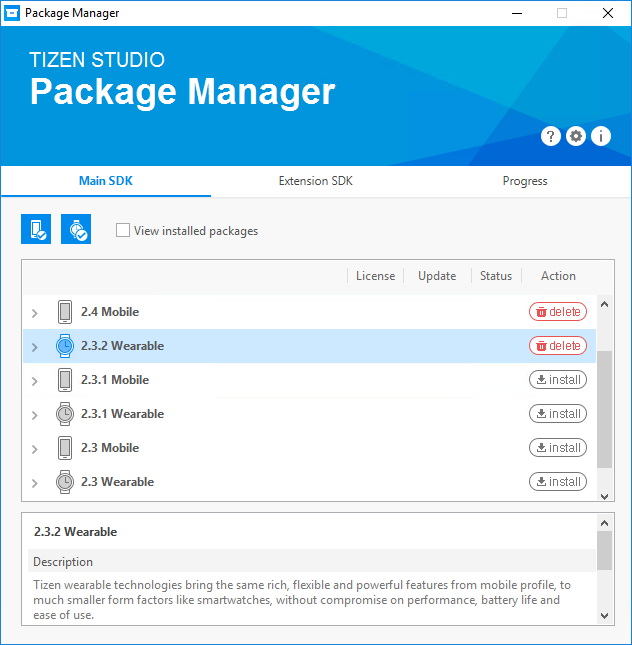Click the description panel scroll down arrow
This screenshot has width=632, height=645.
[x=604, y=616]
